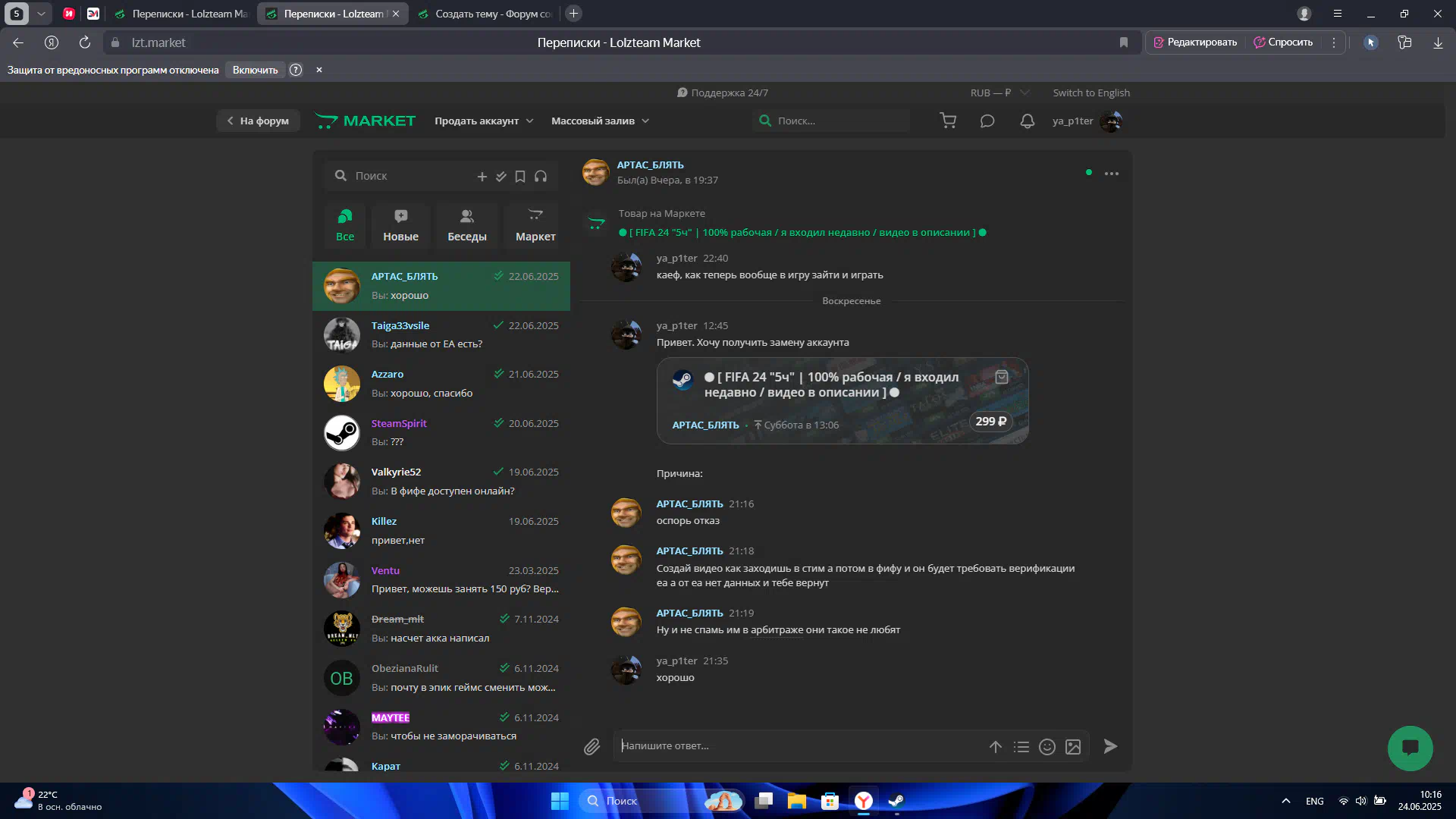Reload the page
Screen dimensions: 1456x819
[85, 42]
